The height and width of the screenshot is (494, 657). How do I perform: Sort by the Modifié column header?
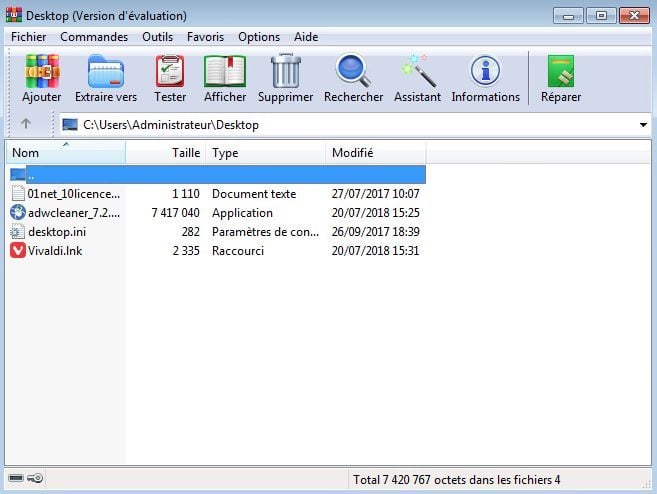coord(375,153)
